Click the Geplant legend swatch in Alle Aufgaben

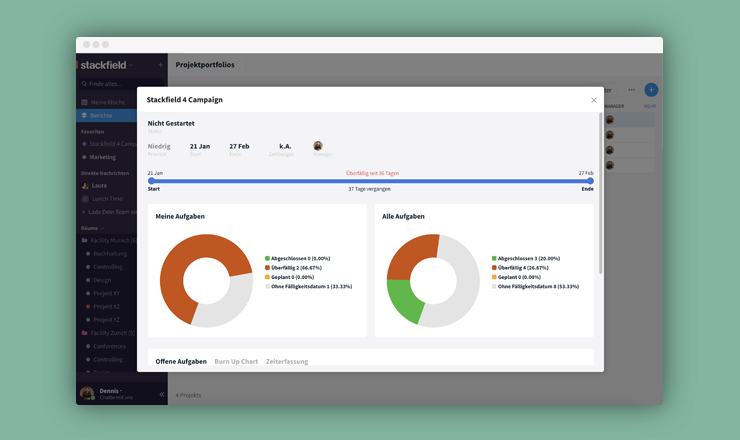(x=494, y=277)
